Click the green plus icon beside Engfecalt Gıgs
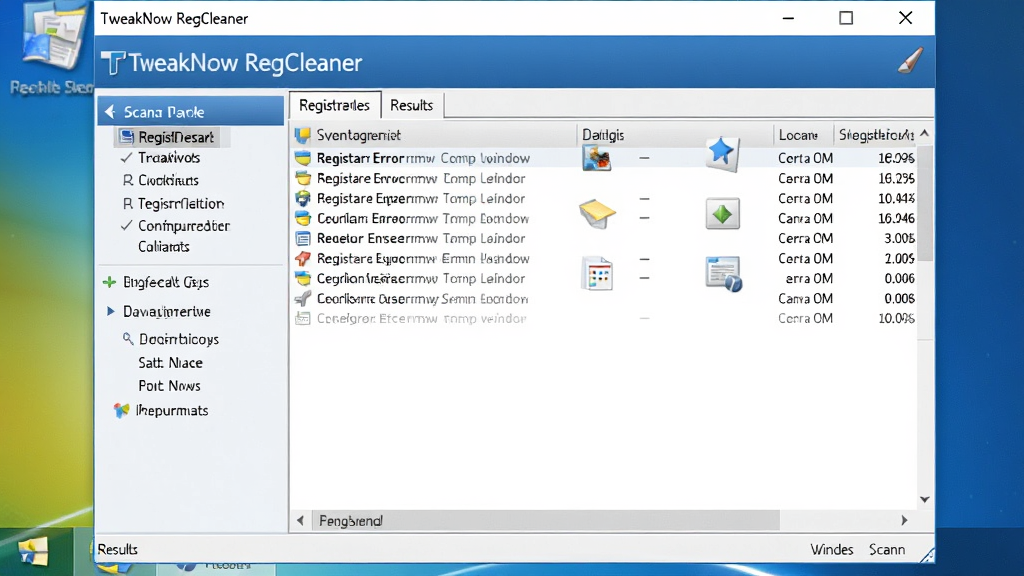 tap(110, 282)
